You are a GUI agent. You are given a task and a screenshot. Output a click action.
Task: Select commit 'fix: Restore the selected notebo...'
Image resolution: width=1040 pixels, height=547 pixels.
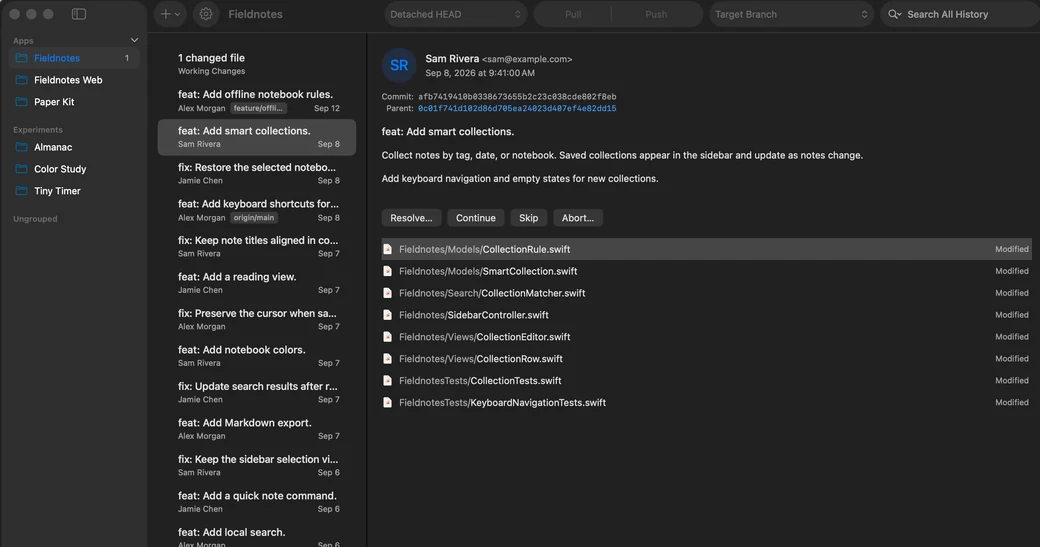click(x=257, y=174)
